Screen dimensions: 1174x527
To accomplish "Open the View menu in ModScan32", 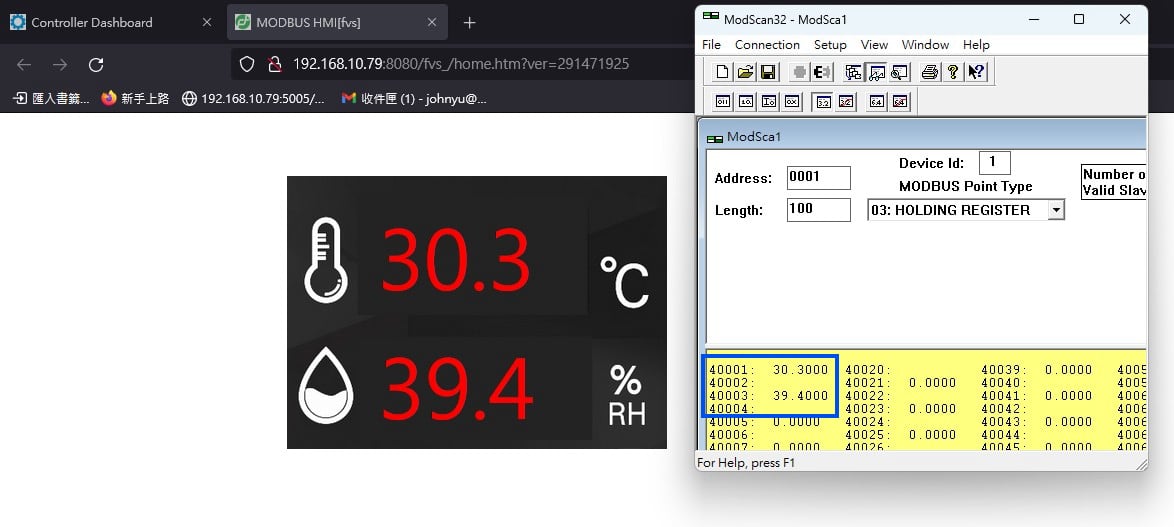I will 874,45.
